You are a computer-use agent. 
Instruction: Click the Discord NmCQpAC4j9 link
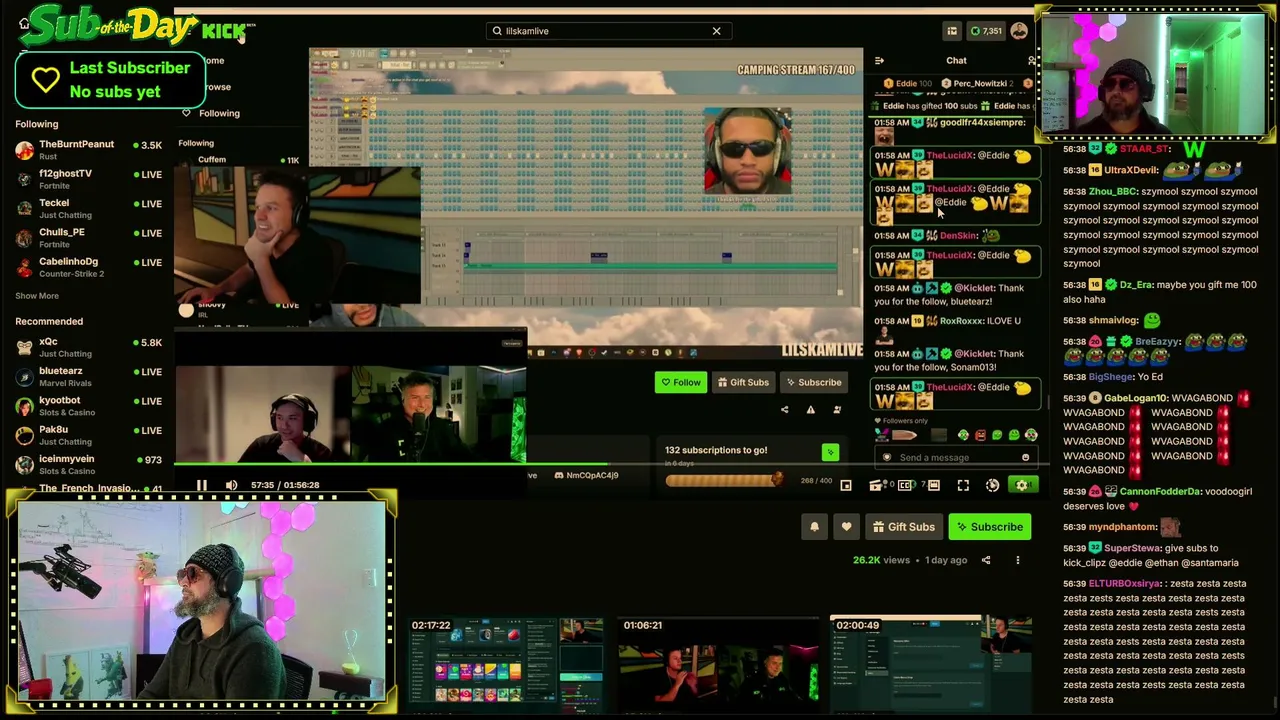[586, 476]
